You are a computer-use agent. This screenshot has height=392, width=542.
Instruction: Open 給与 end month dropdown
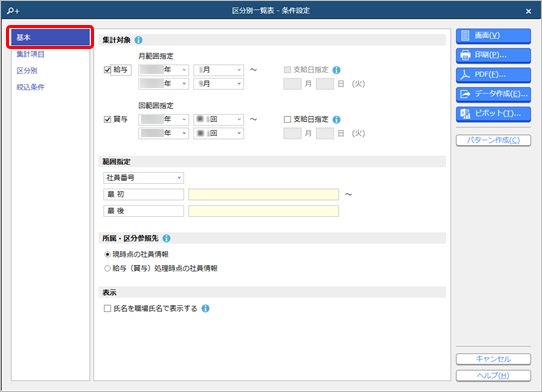pos(218,84)
